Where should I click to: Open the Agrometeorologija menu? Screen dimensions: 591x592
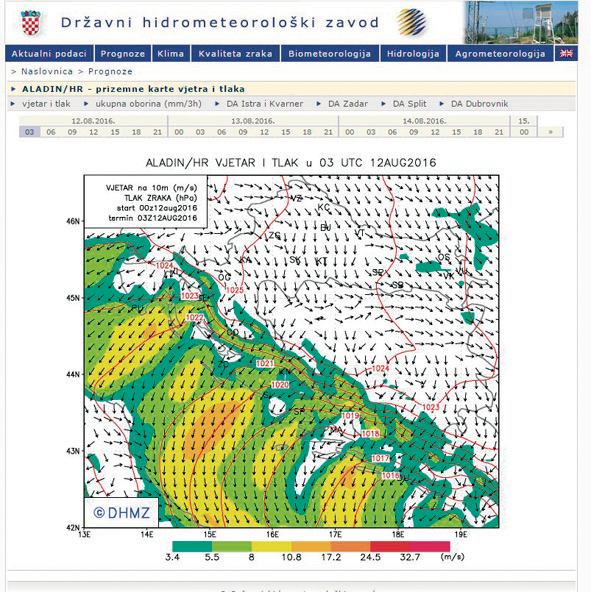[x=500, y=54]
